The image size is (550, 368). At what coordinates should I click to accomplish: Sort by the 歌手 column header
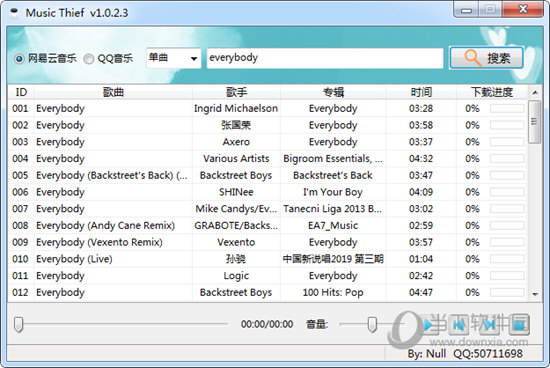(x=236, y=92)
